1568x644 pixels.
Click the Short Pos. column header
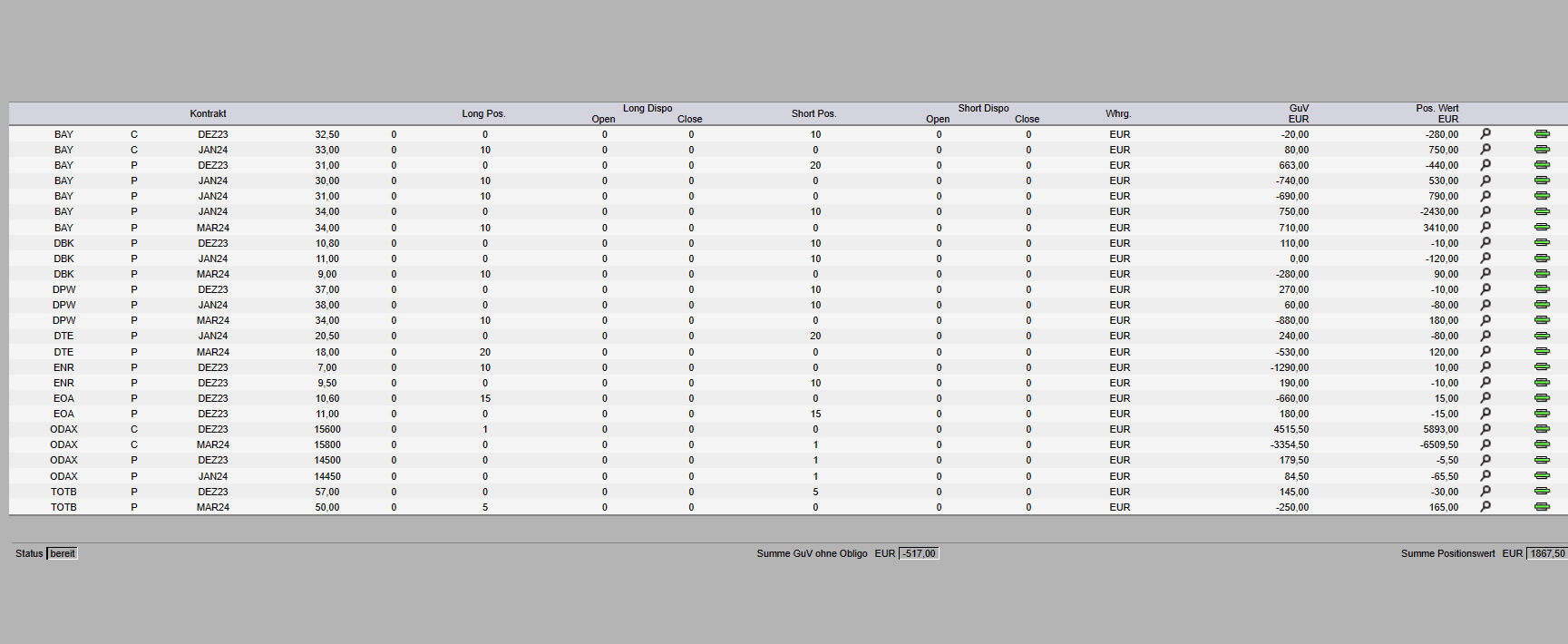pyautogui.click(x=813, y=113)
